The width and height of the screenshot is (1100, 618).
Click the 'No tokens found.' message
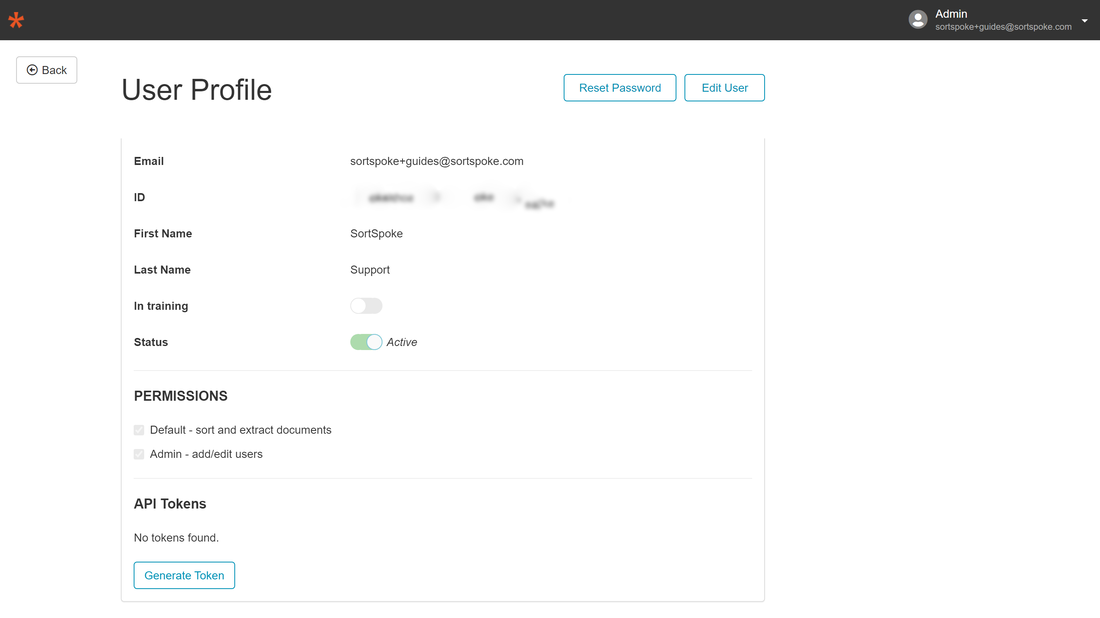pos(176,538)
